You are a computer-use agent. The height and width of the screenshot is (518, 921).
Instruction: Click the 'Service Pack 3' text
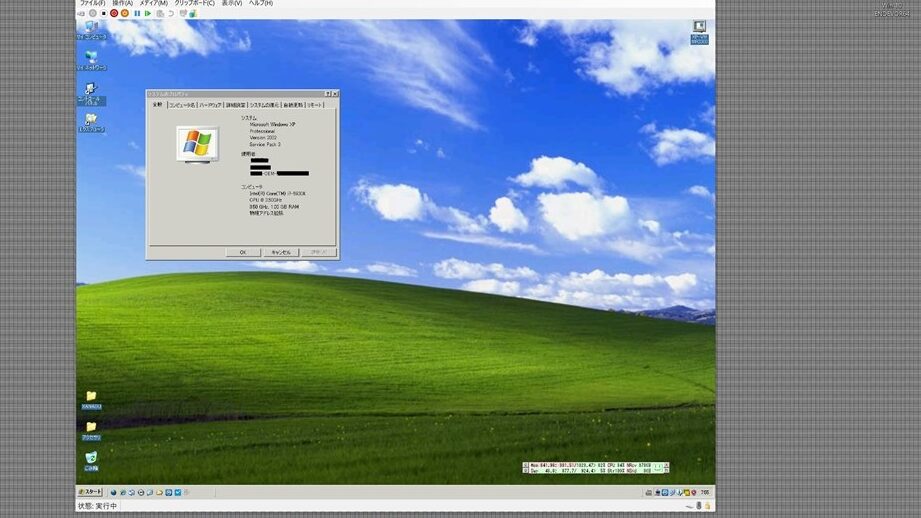click(265, 144)
